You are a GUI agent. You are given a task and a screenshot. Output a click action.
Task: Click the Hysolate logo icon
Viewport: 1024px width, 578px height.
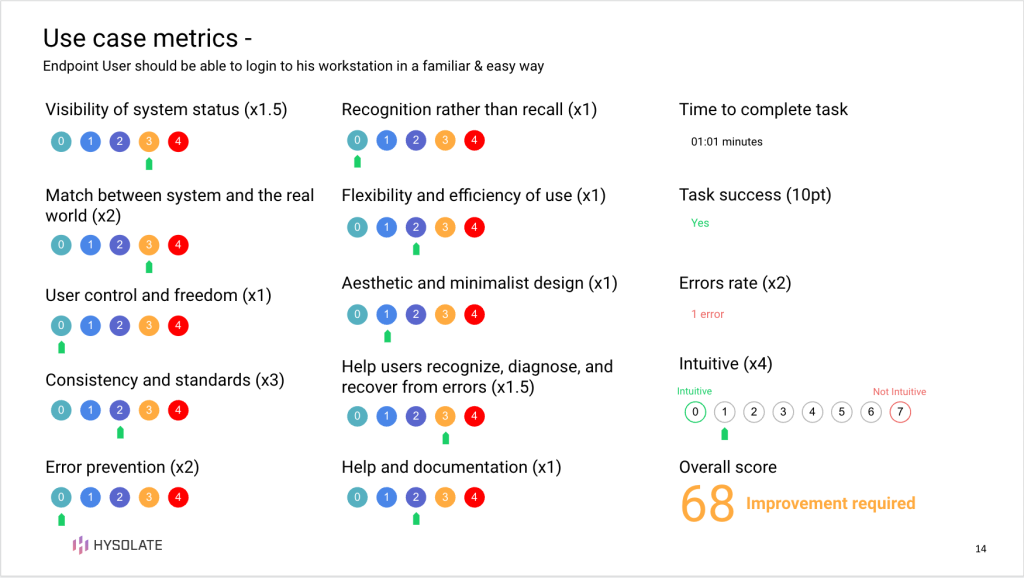(x=80, y=545)
